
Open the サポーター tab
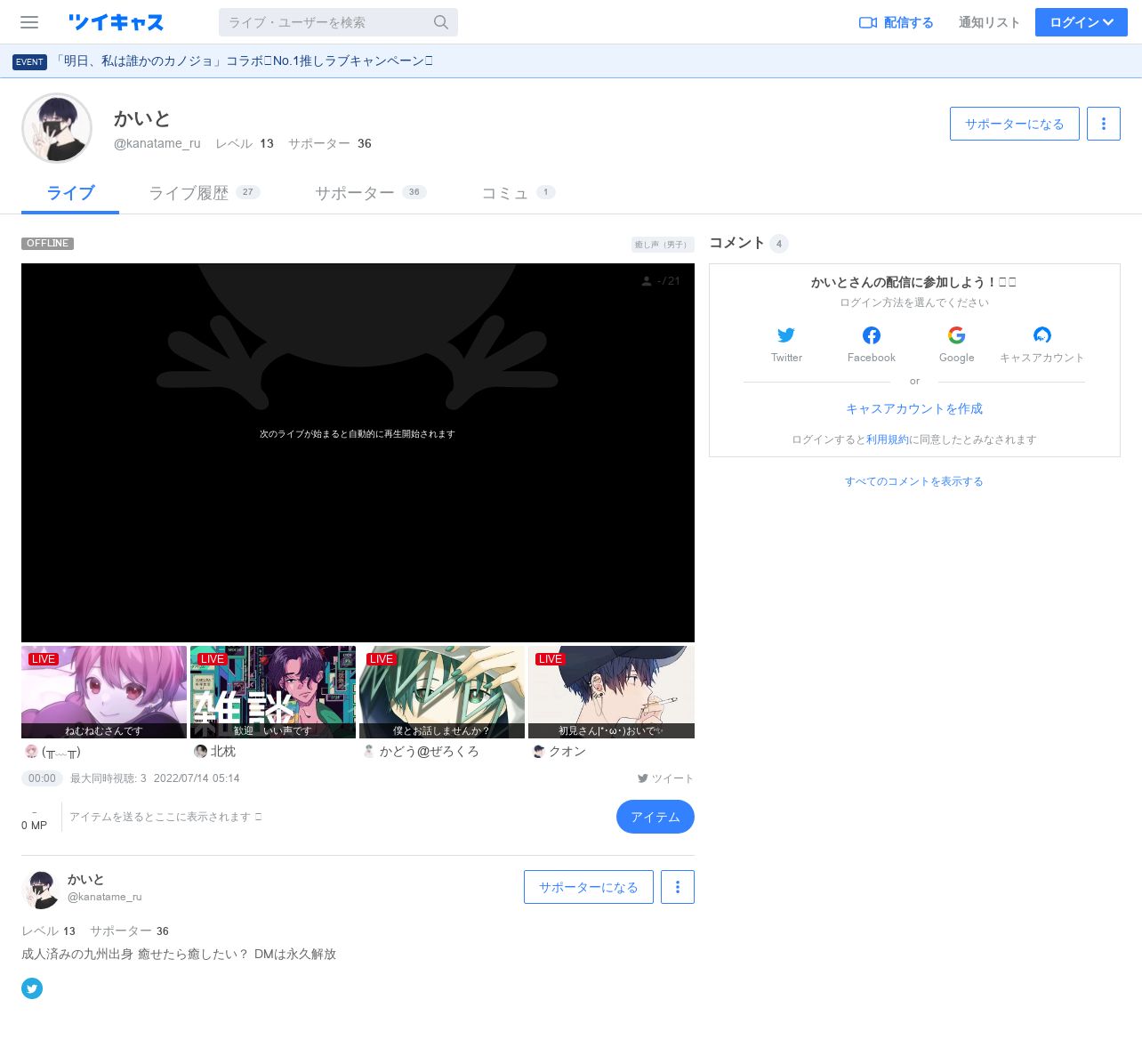point(370,193)
